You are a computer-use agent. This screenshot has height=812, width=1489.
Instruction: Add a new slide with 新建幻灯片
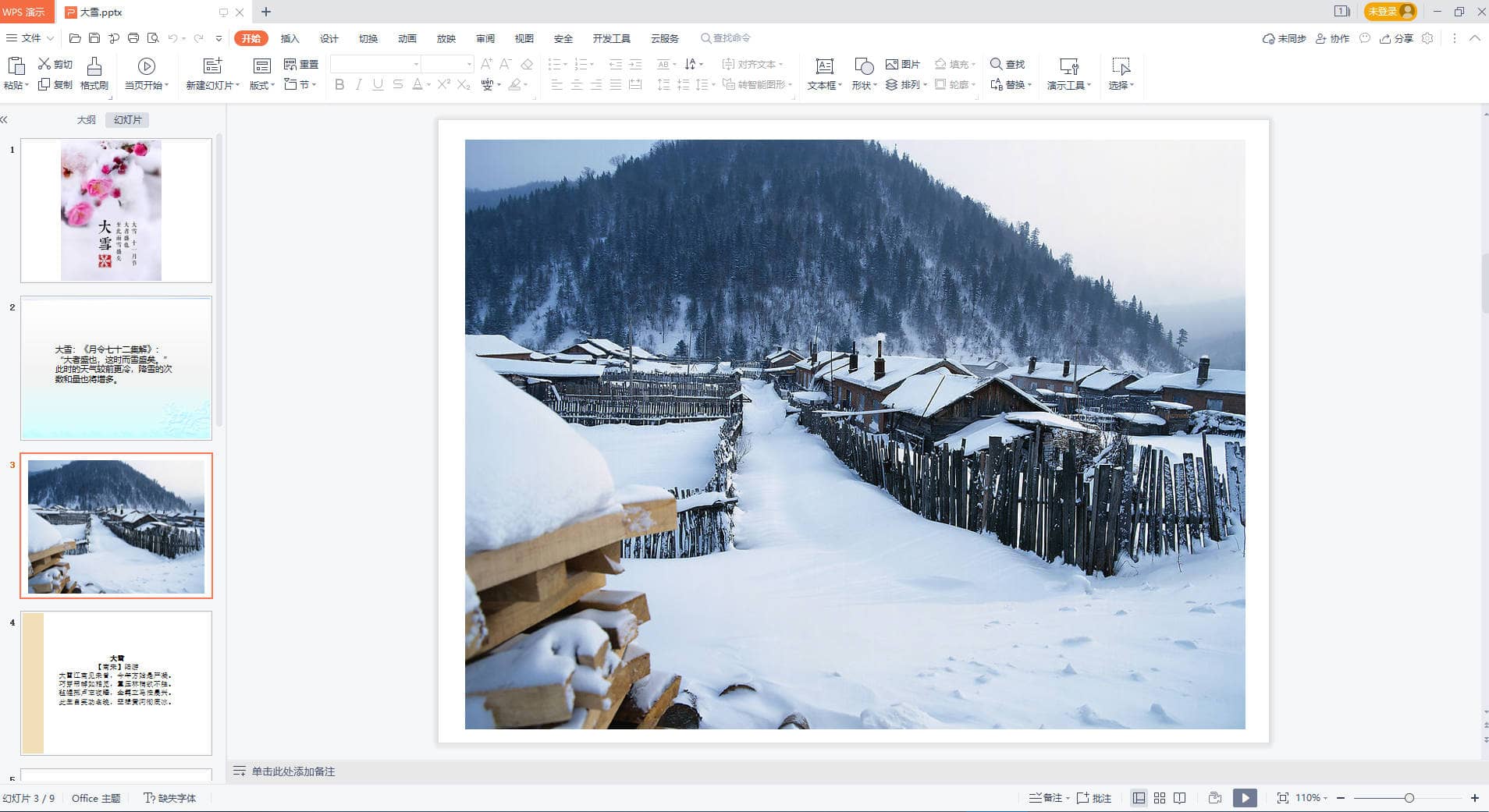point(212,74)
